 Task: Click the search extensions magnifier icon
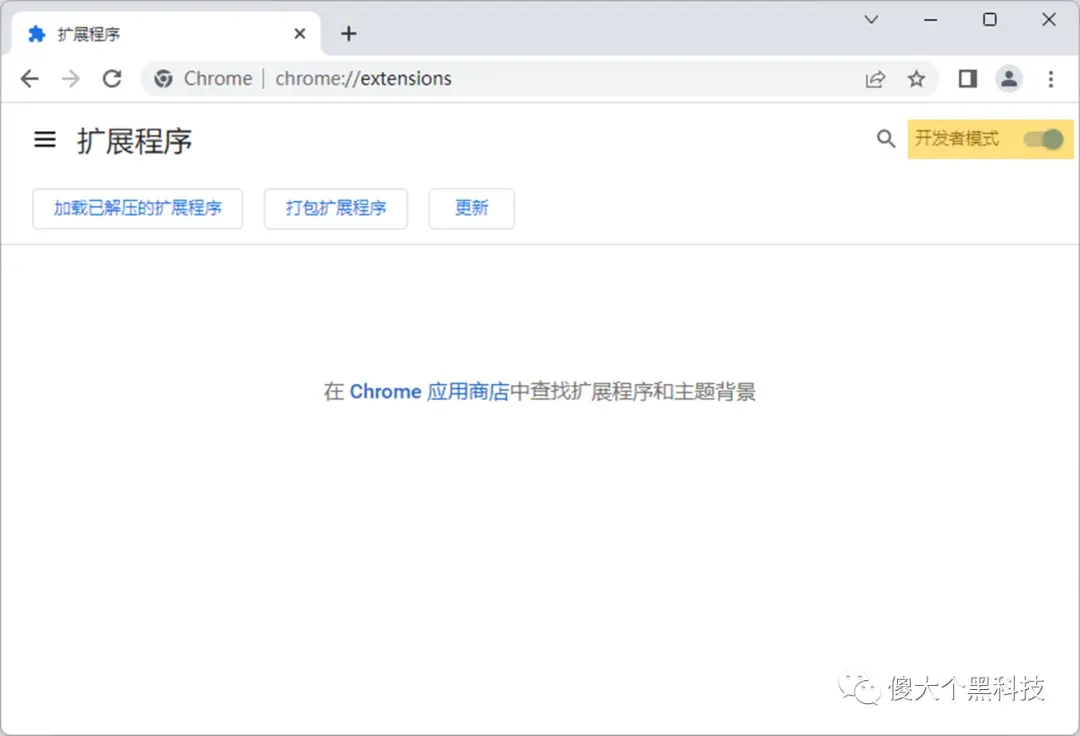(886, 139)
